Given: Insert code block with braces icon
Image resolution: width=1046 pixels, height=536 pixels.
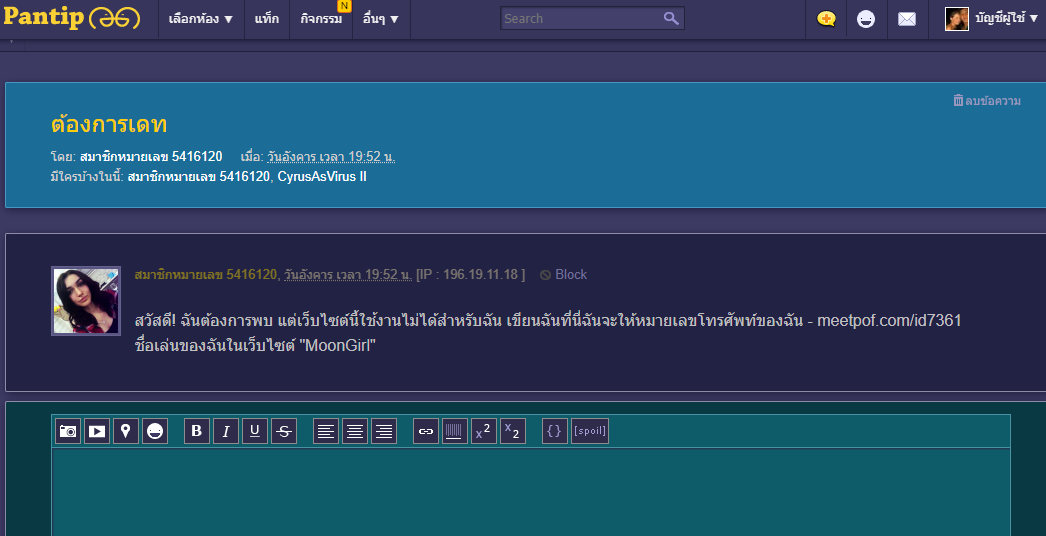Looking at the screenshot, I should (554, 431).
